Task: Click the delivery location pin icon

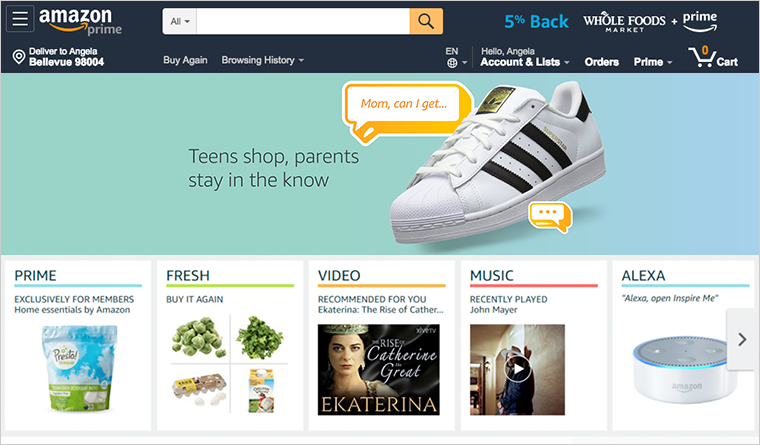Action: point(19,57)
